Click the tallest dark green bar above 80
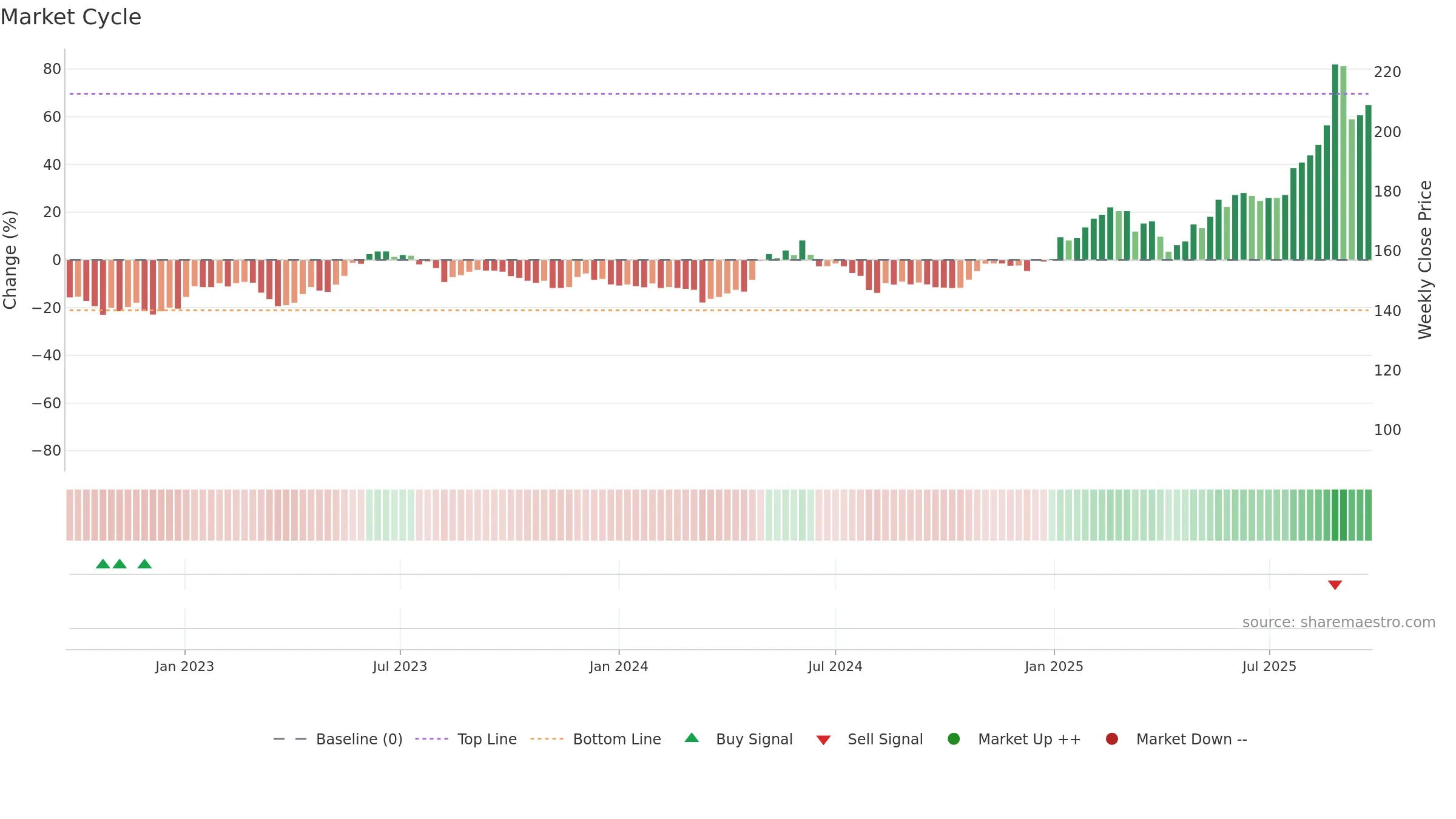 click(x=1335, y=162)
